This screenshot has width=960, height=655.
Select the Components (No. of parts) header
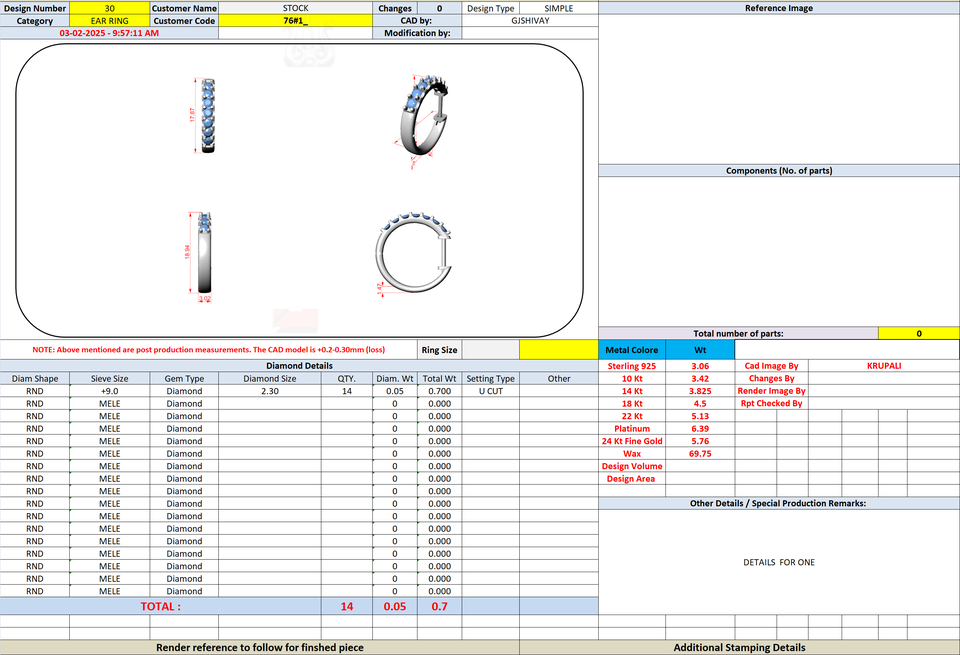coord(779,171)
